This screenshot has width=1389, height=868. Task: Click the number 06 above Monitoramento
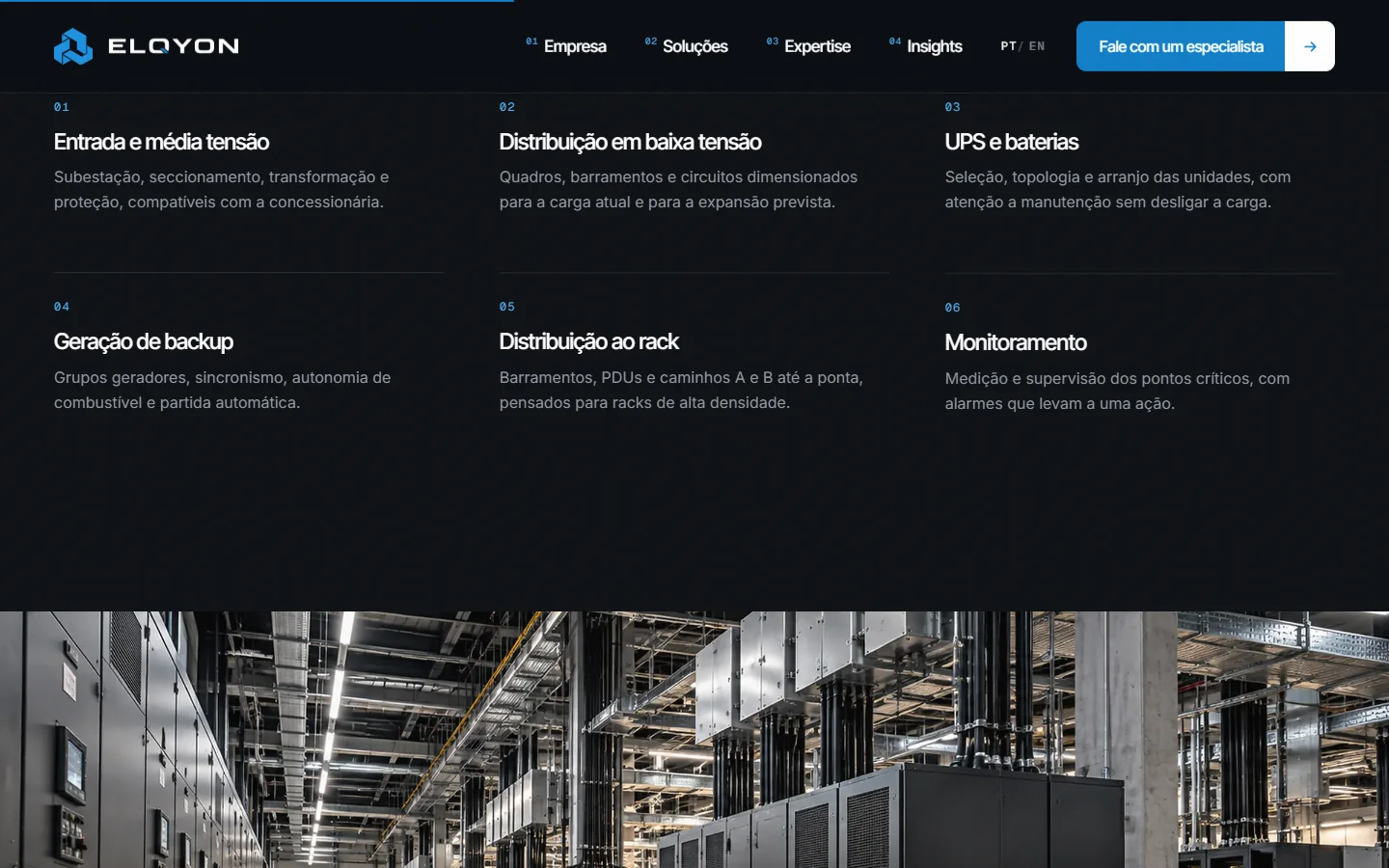953,308
